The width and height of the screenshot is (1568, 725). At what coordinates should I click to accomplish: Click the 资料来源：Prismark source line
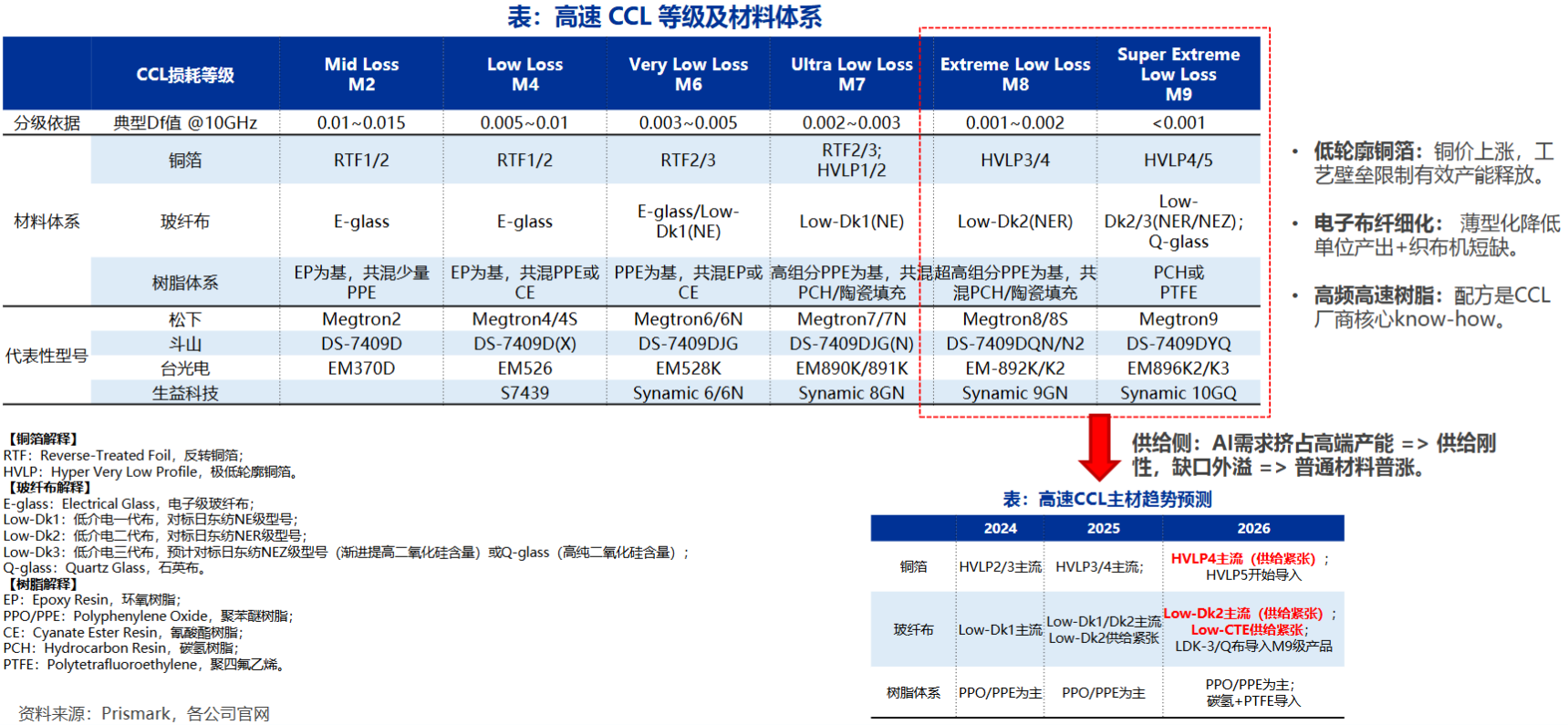[x=144, y=713]
